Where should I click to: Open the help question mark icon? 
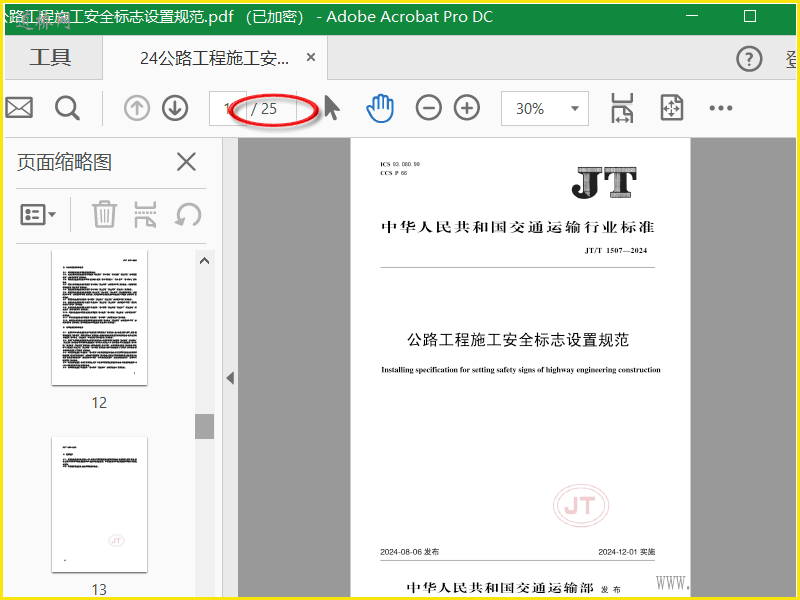click(749, 59)
